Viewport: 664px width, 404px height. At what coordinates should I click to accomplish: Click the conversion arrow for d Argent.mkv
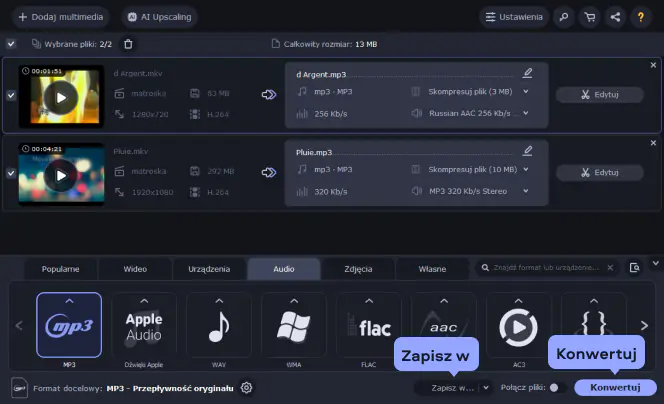269,94
